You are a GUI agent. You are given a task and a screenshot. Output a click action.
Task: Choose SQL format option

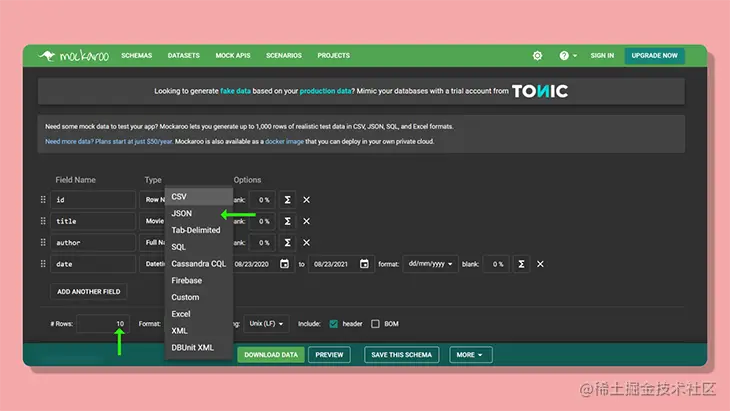click(199, 247)
